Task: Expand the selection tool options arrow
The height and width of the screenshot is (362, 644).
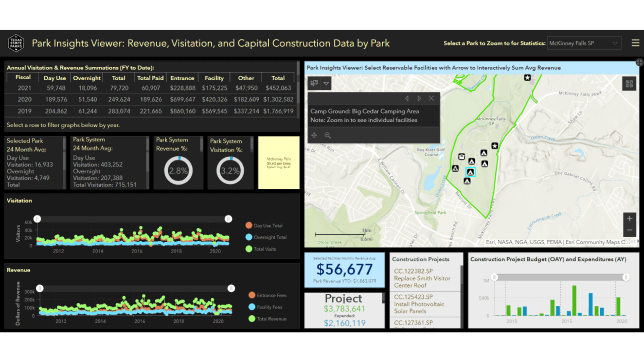Action: coord(326,83)
